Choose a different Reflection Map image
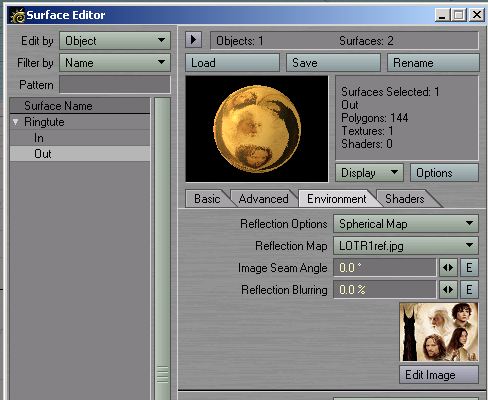 pyautogui.click(x=406, y=246)
